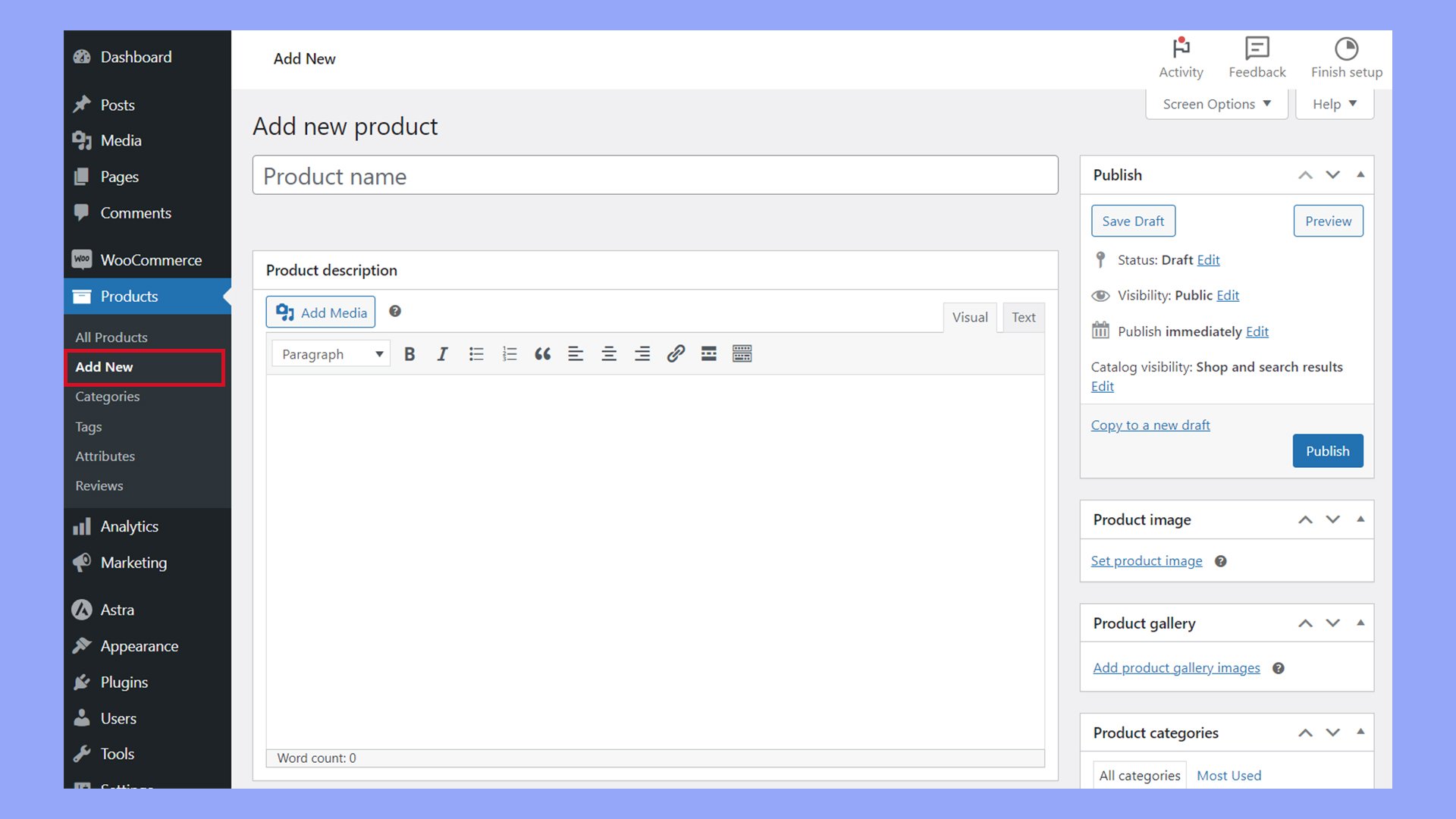The height and width of the screenshot is (819, 1456).
Task: Toggle the editor toolbar kitchen sink
Action: pos(742,354)
